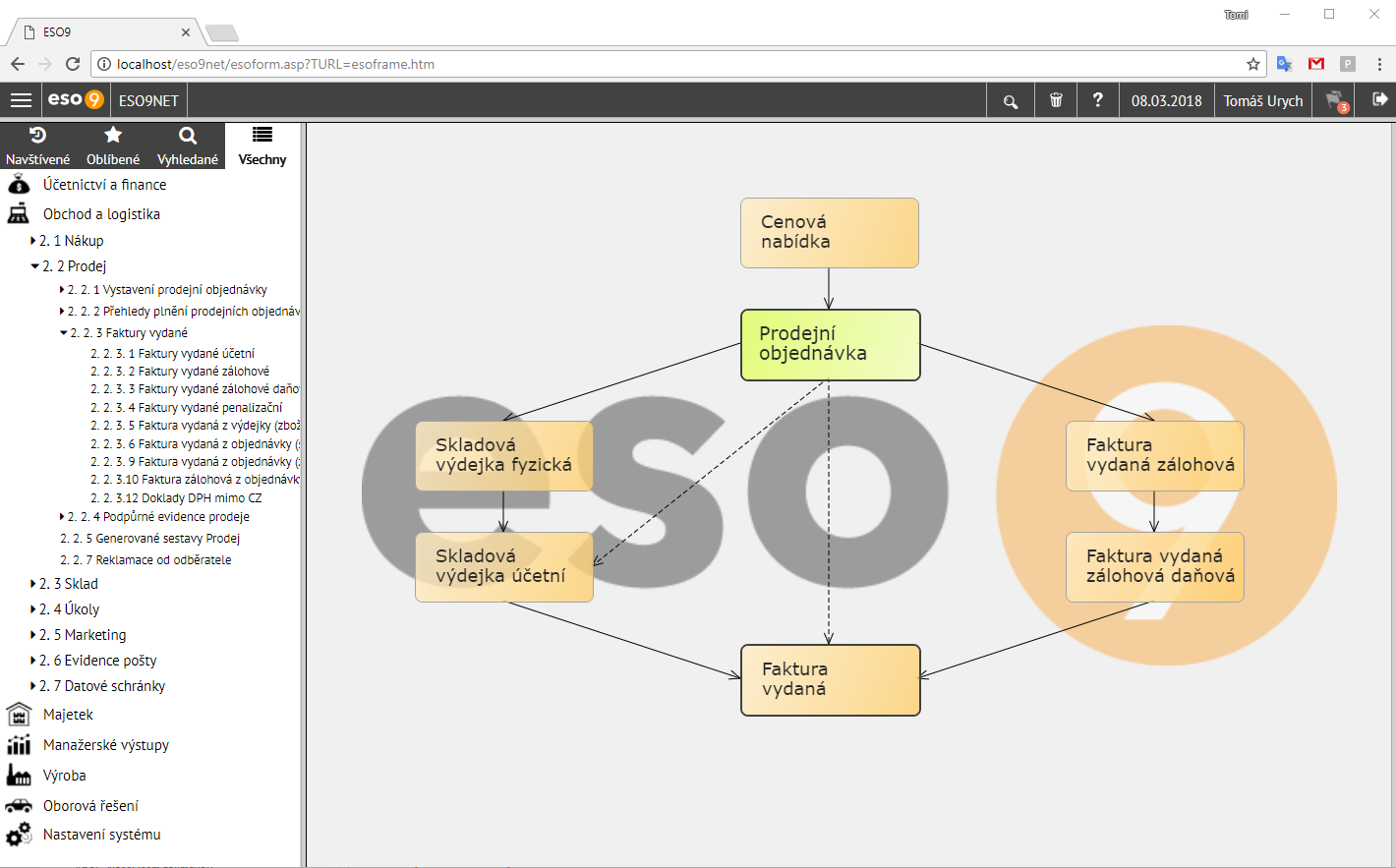Image resolution: width=1396 pixels, height=868 pixels.
Task: Click the Prodejní objednávka diagram box
Action: point(831,345)
